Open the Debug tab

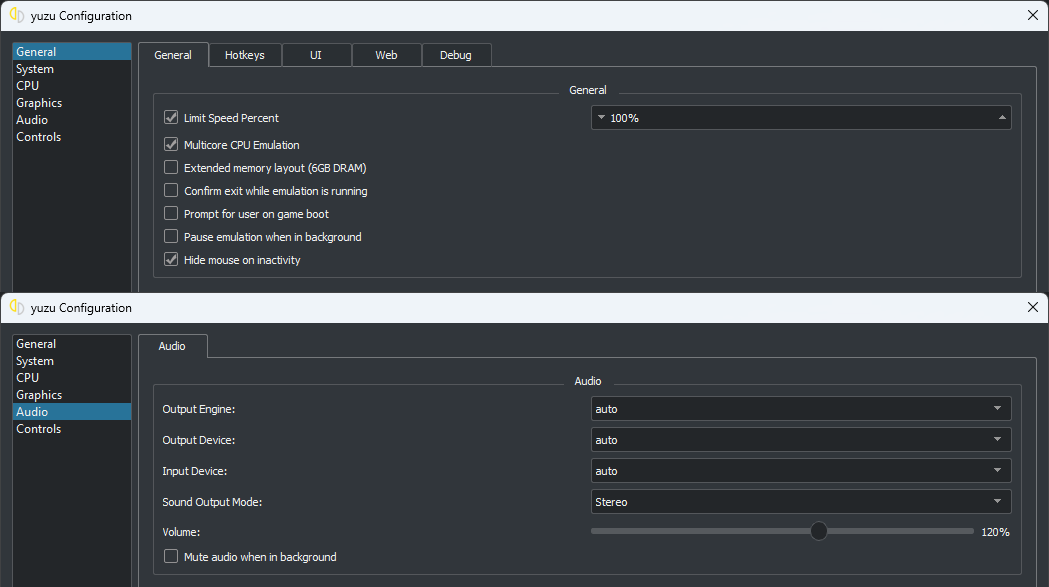point(456,55)
